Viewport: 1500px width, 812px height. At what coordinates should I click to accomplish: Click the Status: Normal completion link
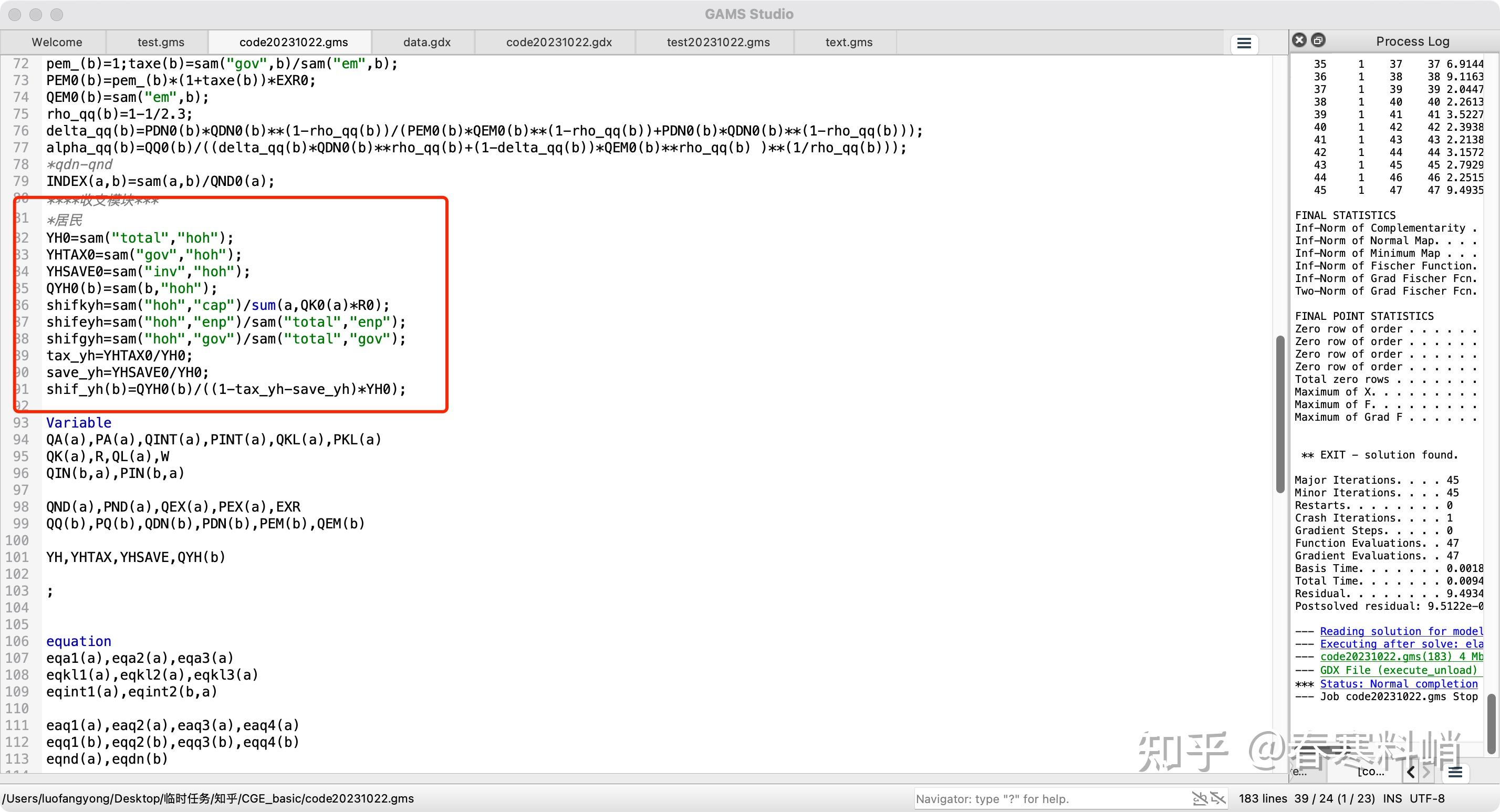(1399, 683)
